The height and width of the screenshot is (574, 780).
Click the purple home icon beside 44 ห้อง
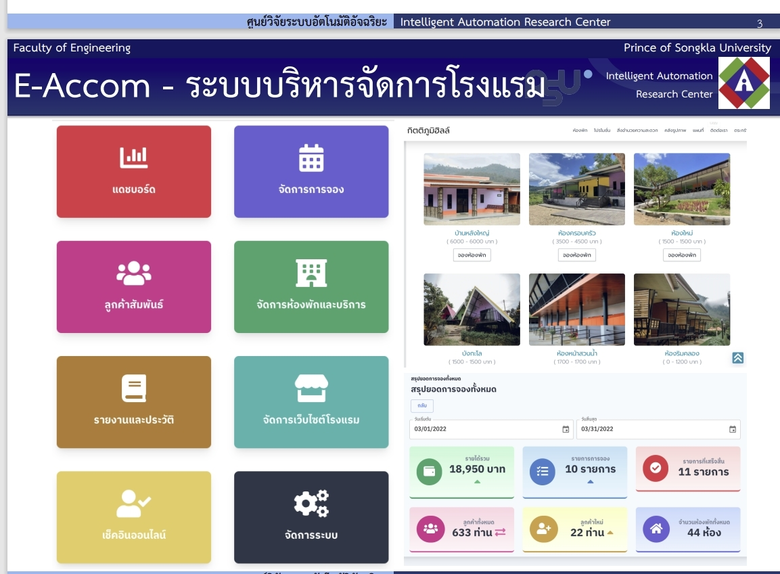(x=657, y=529)
